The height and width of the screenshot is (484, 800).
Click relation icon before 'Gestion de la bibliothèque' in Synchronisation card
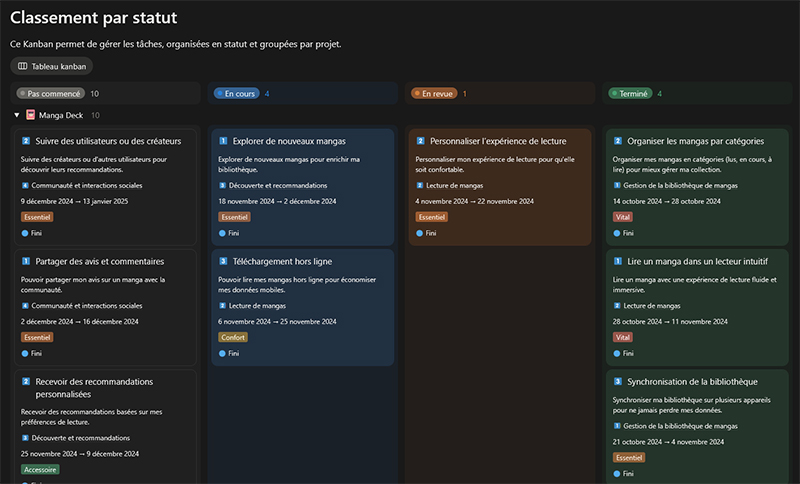pyautogui.click(x=617, y=426)
